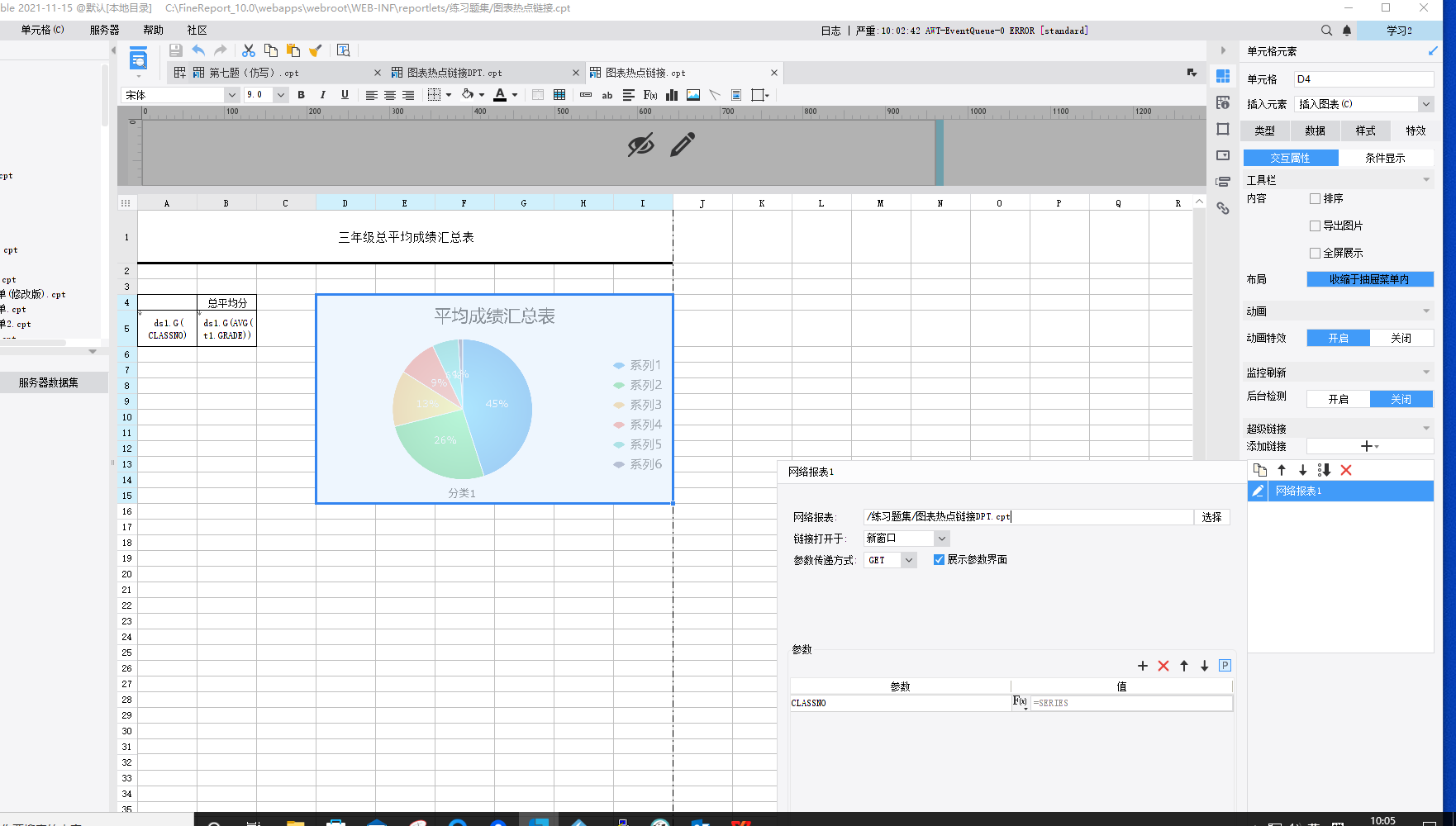Screen dimensions: 1456x826
Task: Turn animation effect 开启 on
Action: (x=1339, y=338)
